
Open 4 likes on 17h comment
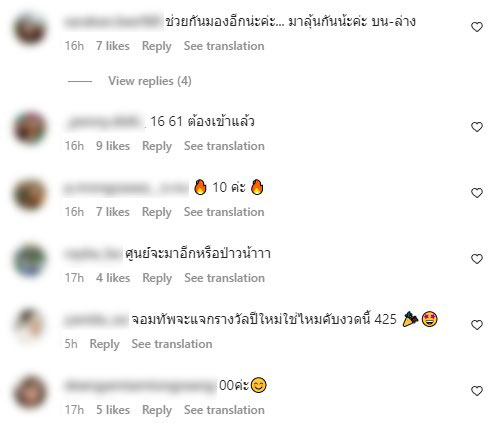113,278
